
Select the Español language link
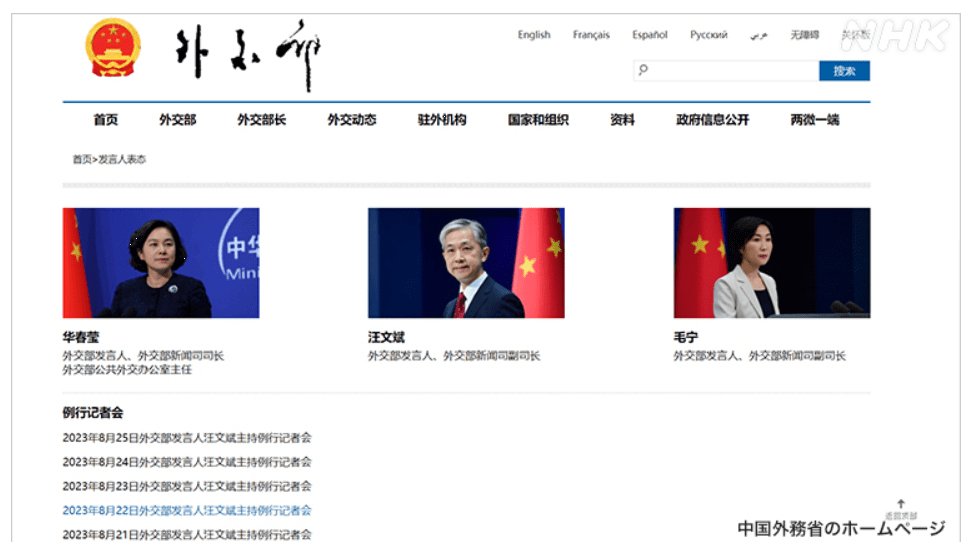(649, 35)
